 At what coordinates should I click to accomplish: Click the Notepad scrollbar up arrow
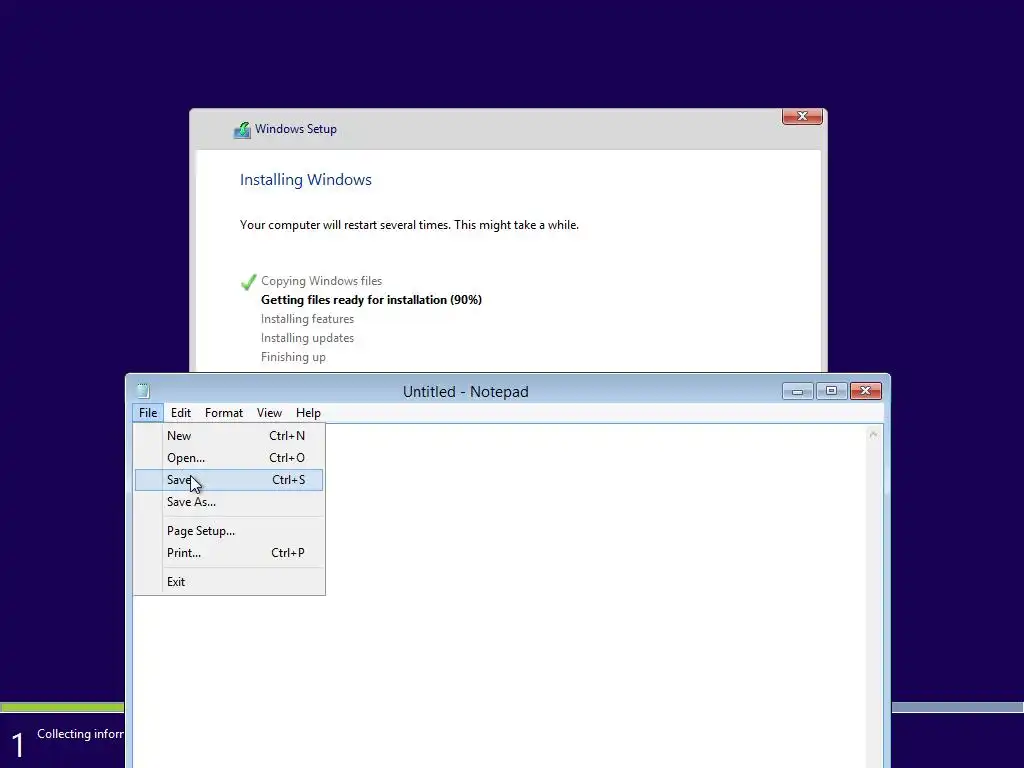873,434
